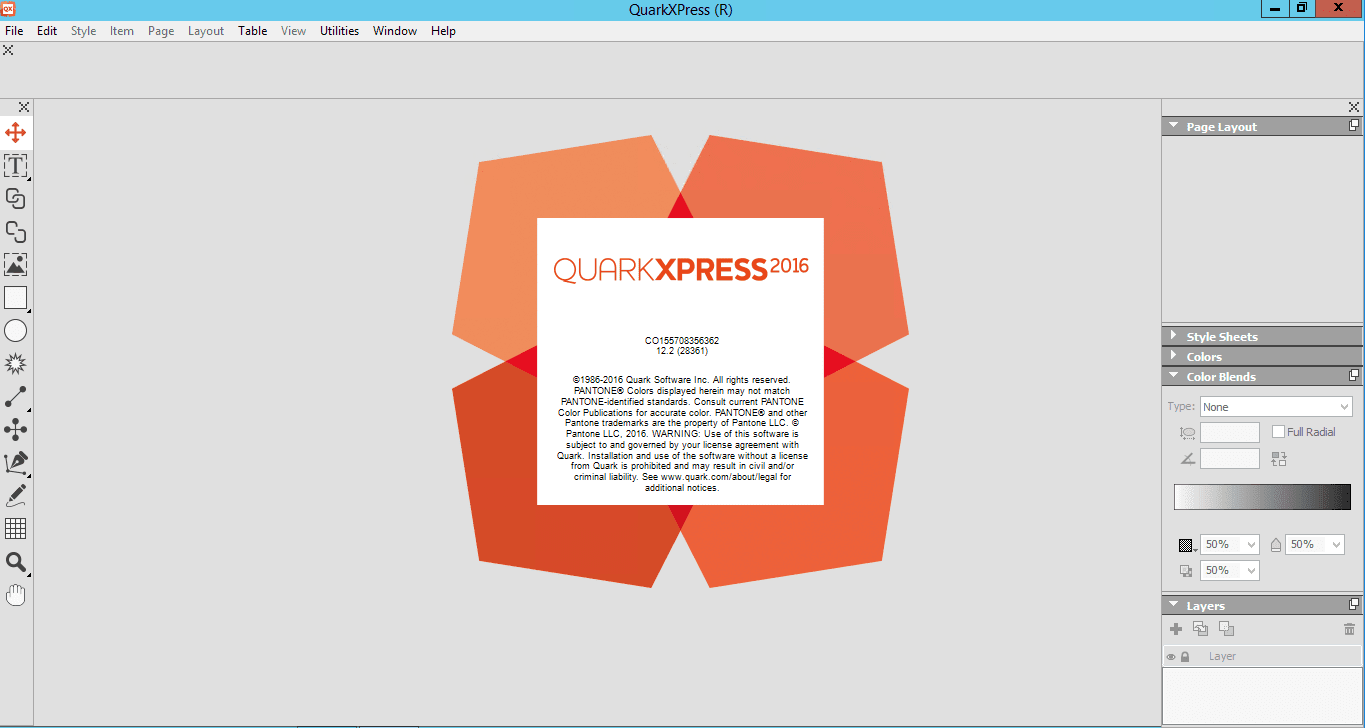Open the Layout menu

[206, 31]
